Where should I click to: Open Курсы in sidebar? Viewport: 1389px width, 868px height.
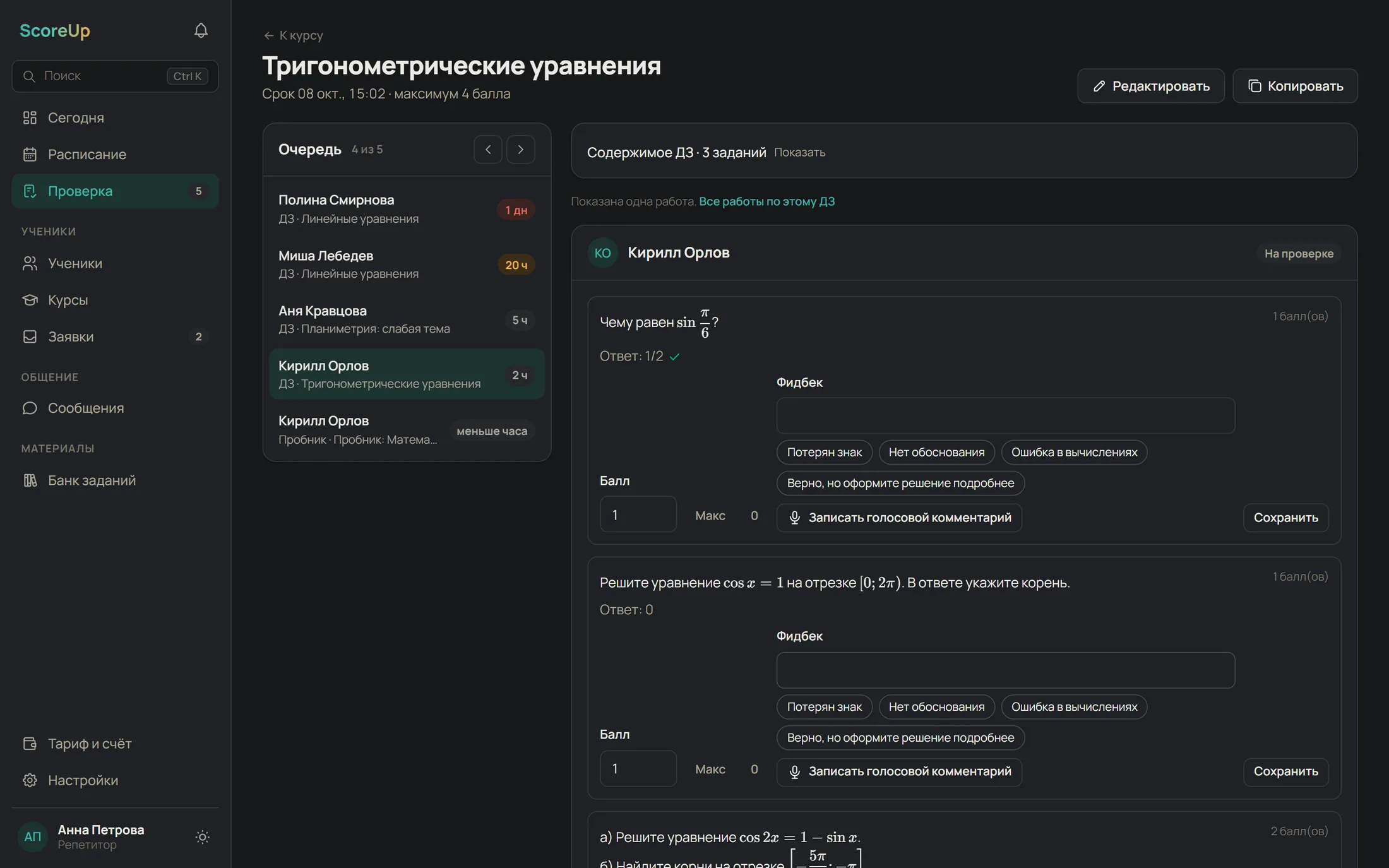pyautogui.click(x=115, y=300)
